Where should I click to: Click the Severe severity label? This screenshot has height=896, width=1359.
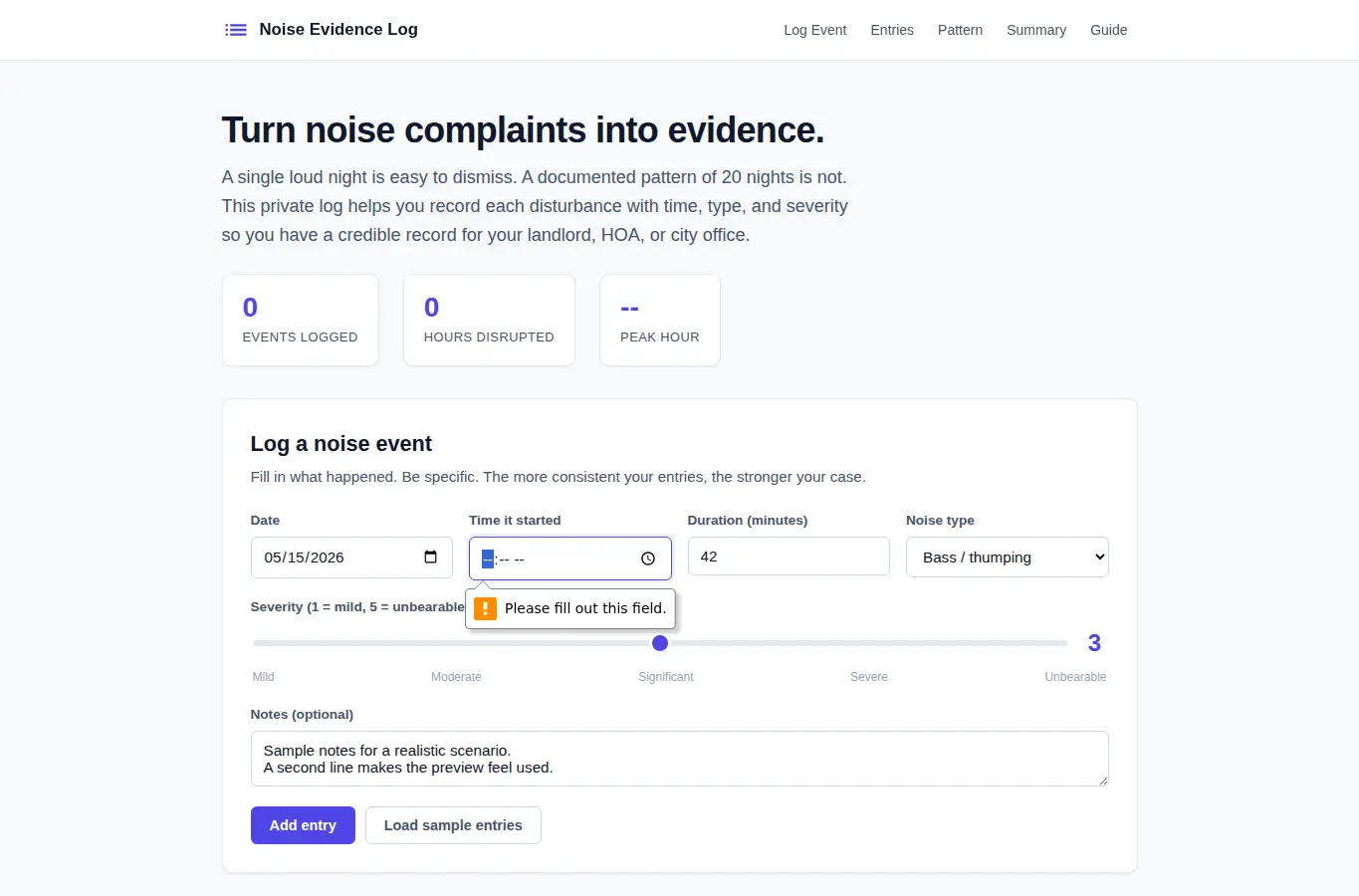click(869, 677)
